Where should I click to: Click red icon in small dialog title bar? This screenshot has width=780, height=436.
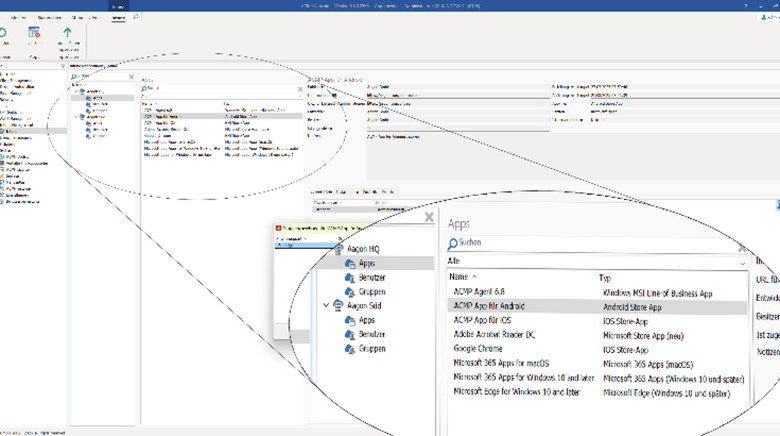click(279, 228)
